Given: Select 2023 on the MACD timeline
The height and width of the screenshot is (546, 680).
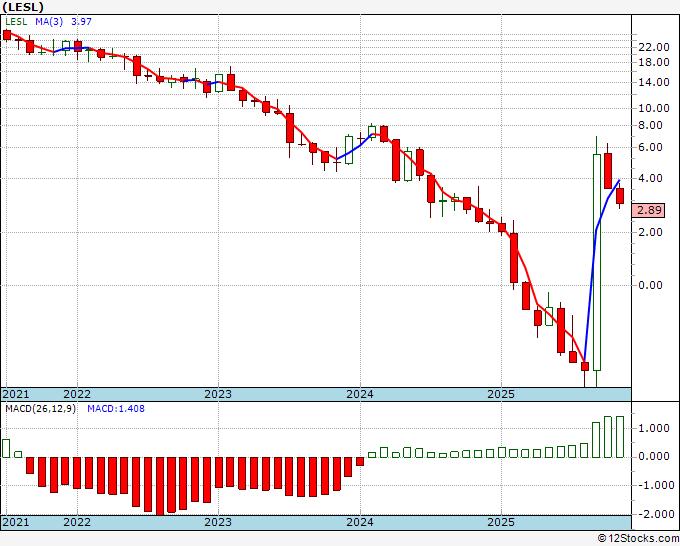Looking at the screenshot, I should click(x=218, y=522).
